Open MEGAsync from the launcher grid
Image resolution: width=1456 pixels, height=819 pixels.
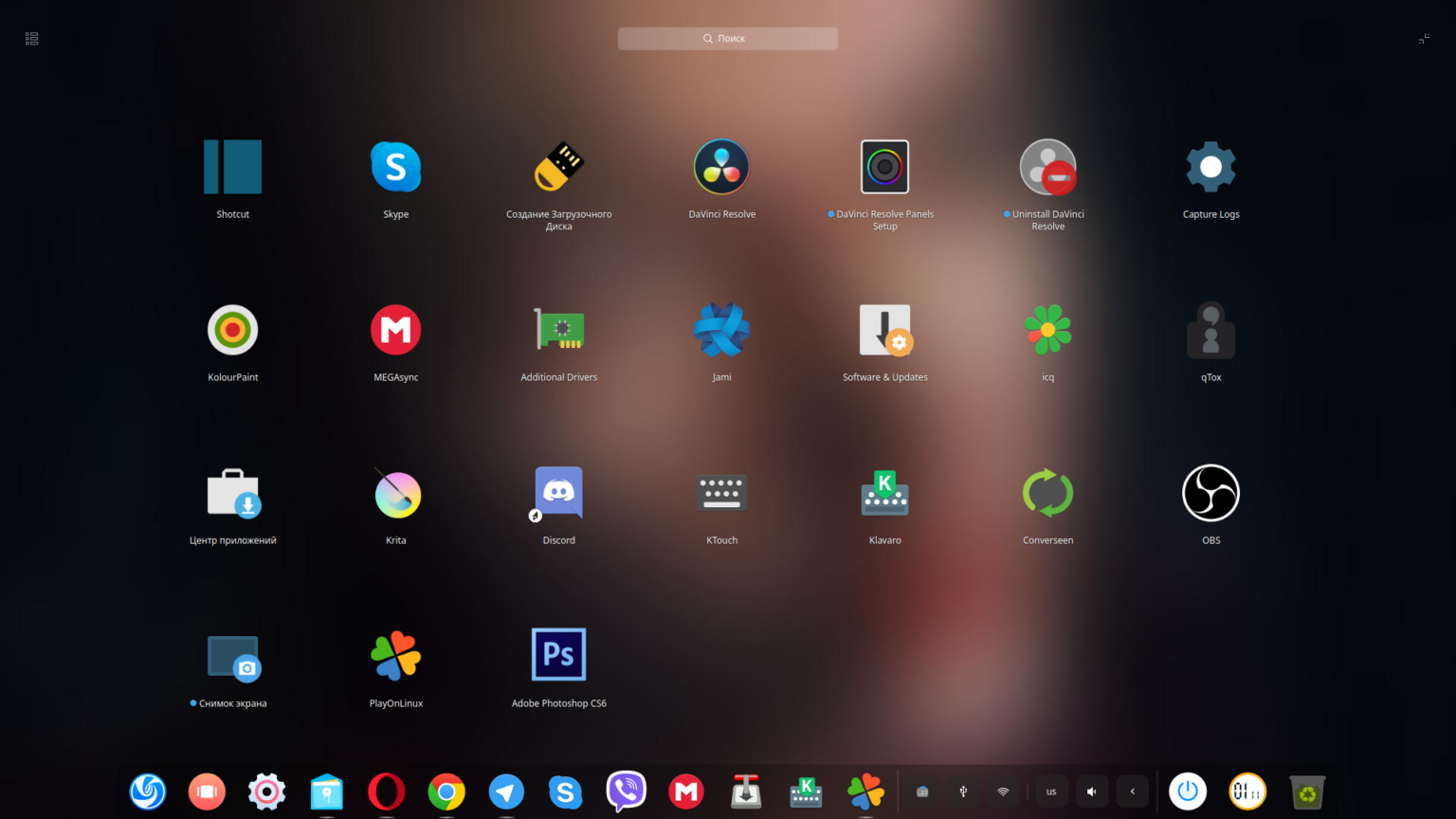click(x=396, y=331)
